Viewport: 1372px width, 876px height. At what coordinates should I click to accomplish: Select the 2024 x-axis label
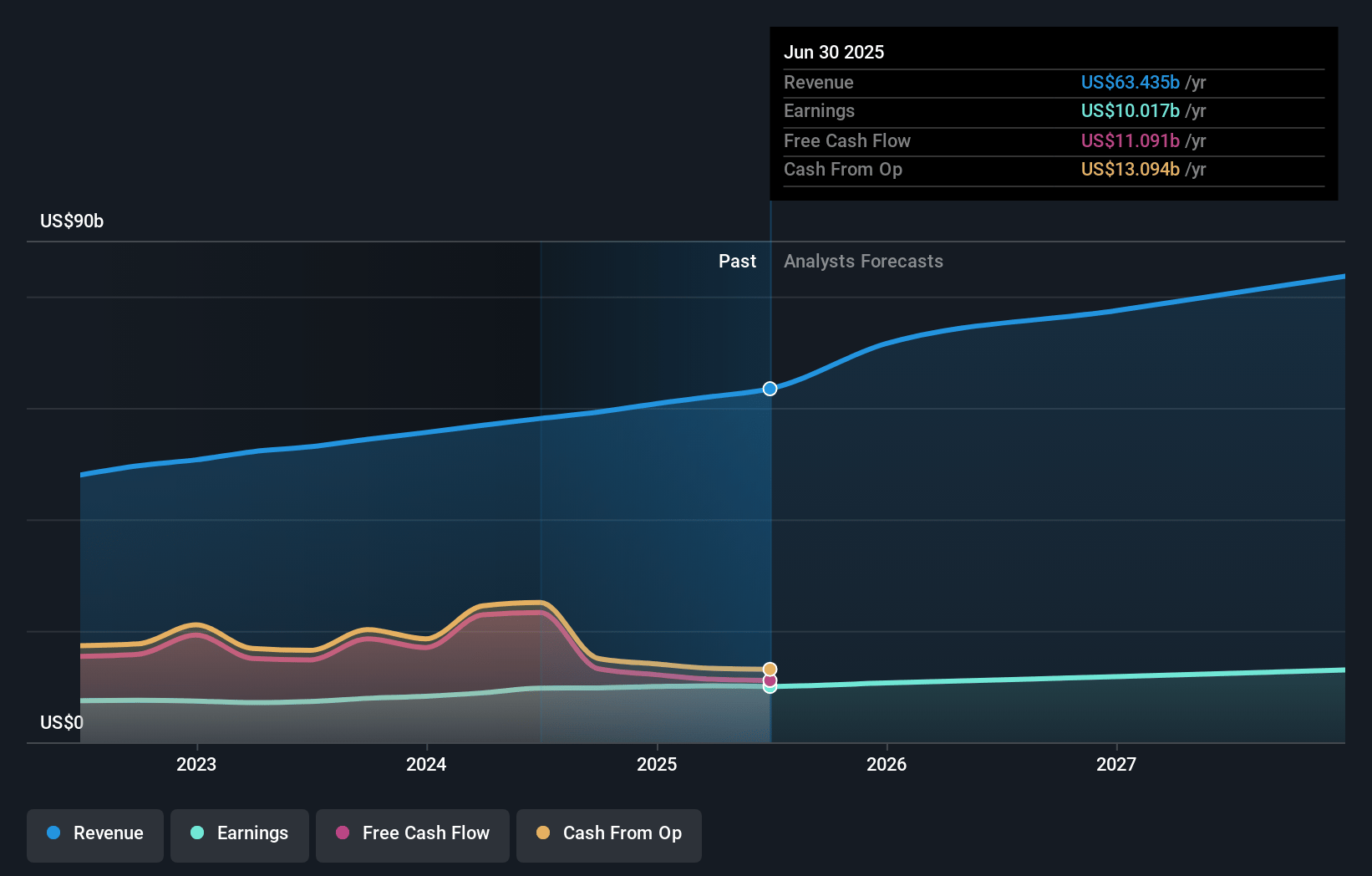point(426,764)
